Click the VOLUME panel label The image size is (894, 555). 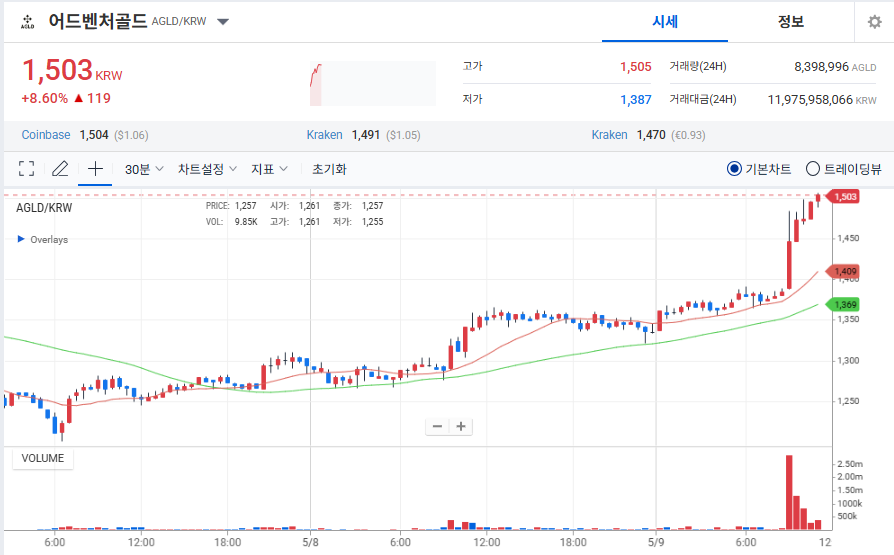tap(43, 458)
